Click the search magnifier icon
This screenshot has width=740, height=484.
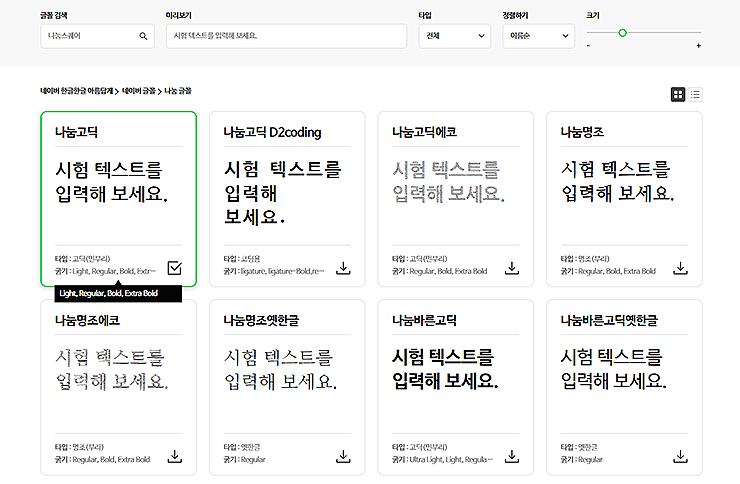143,36
